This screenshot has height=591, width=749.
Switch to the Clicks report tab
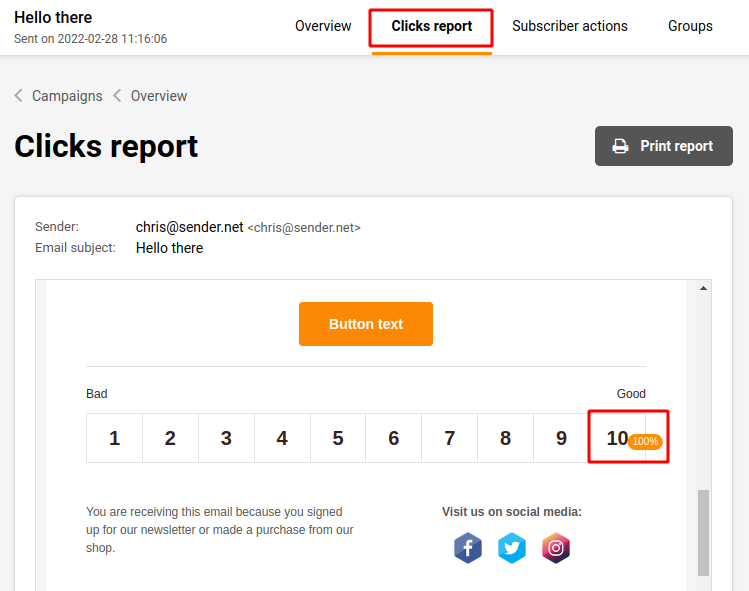tap(432, 26)
